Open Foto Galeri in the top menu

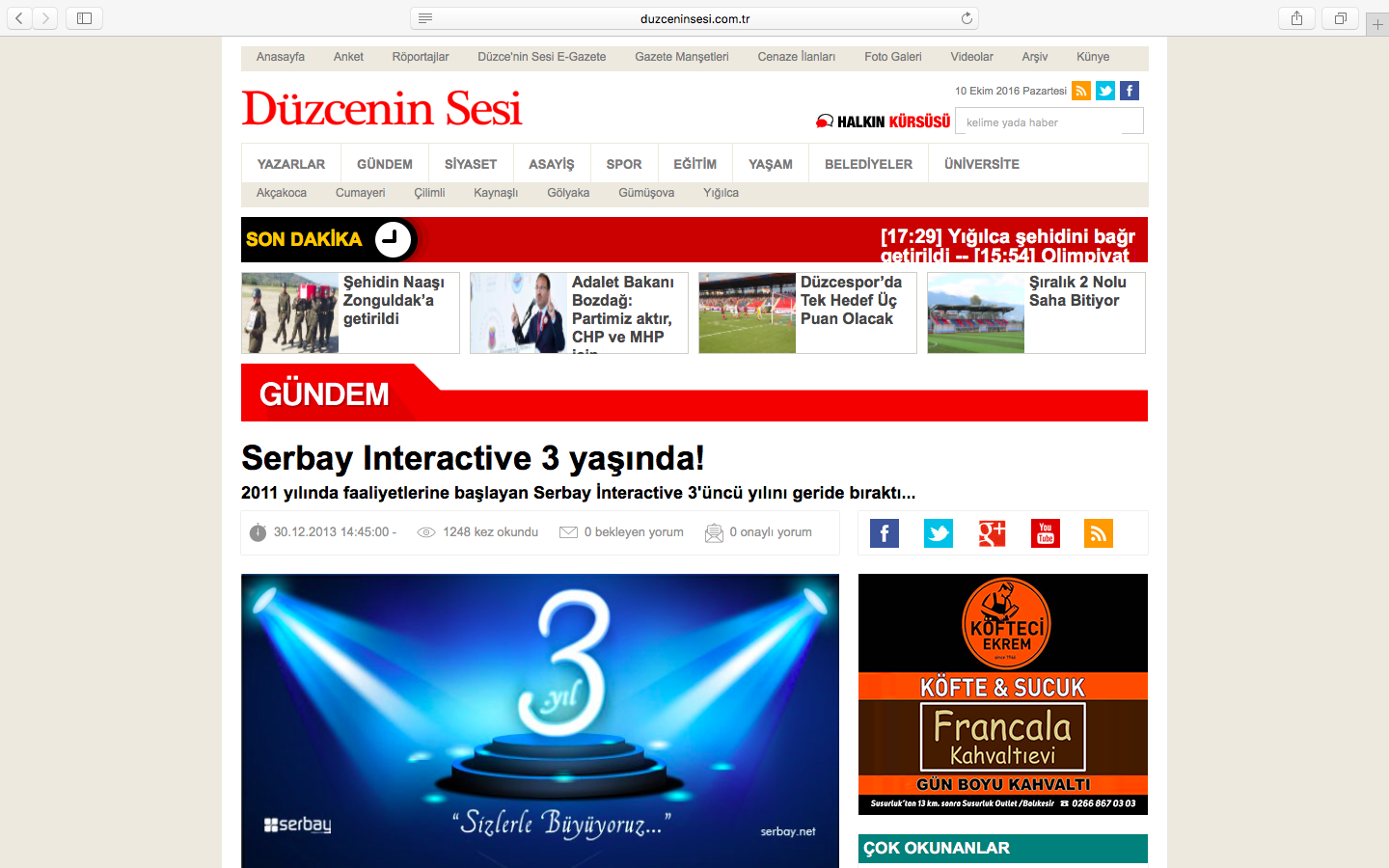tap(893, 57)
